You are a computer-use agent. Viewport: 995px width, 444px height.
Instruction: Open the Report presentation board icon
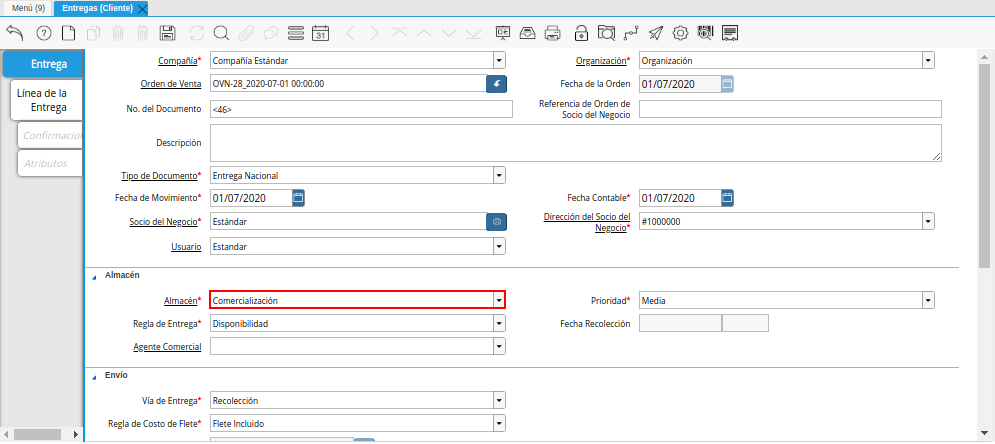click(503, 33)
